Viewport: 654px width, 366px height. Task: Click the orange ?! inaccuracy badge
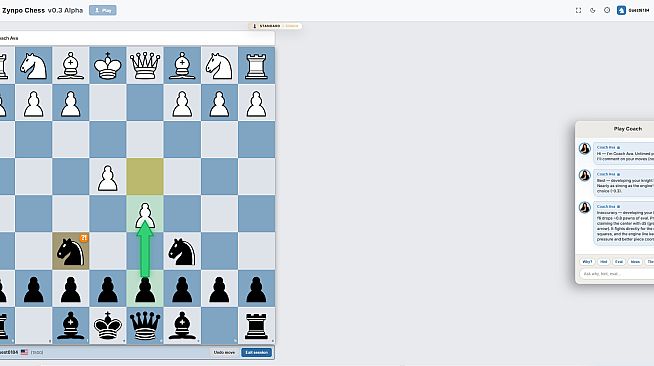coord(84,238)
